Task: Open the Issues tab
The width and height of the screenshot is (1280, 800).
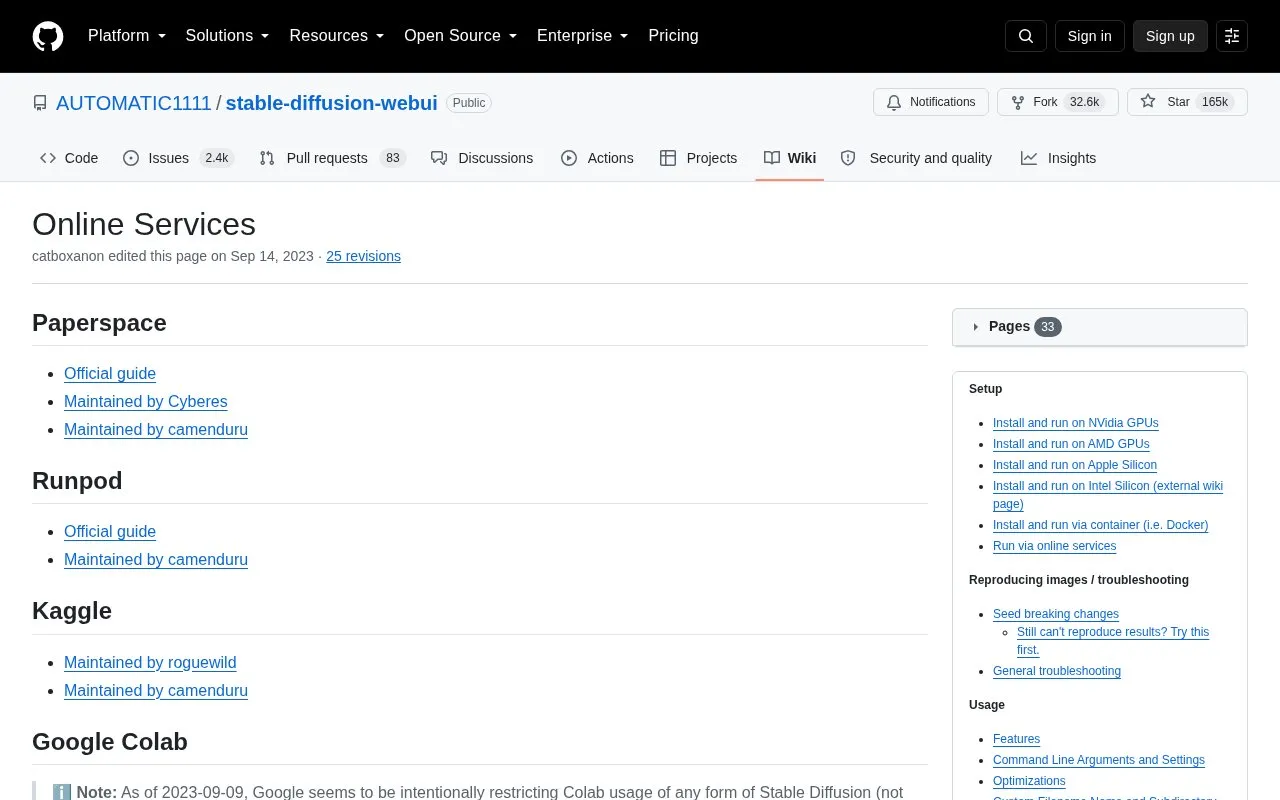Action: pos(178,158)
